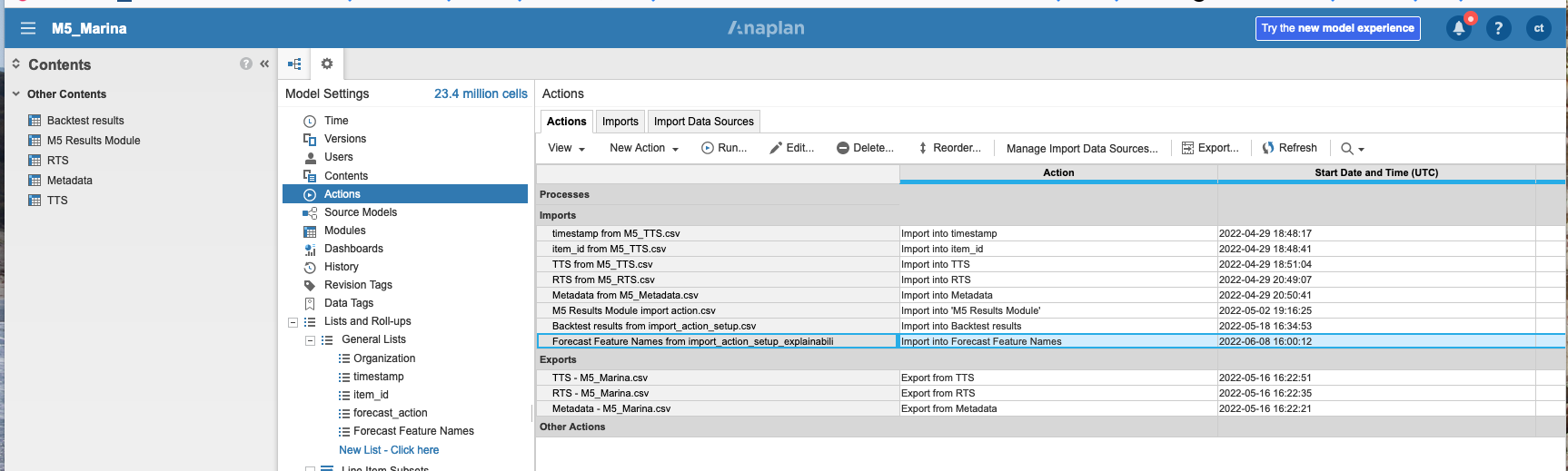The width and height of the screenshot is (1568, 471).
Task: Open the Metadata module in Contents
Action: tap(61, 180)
